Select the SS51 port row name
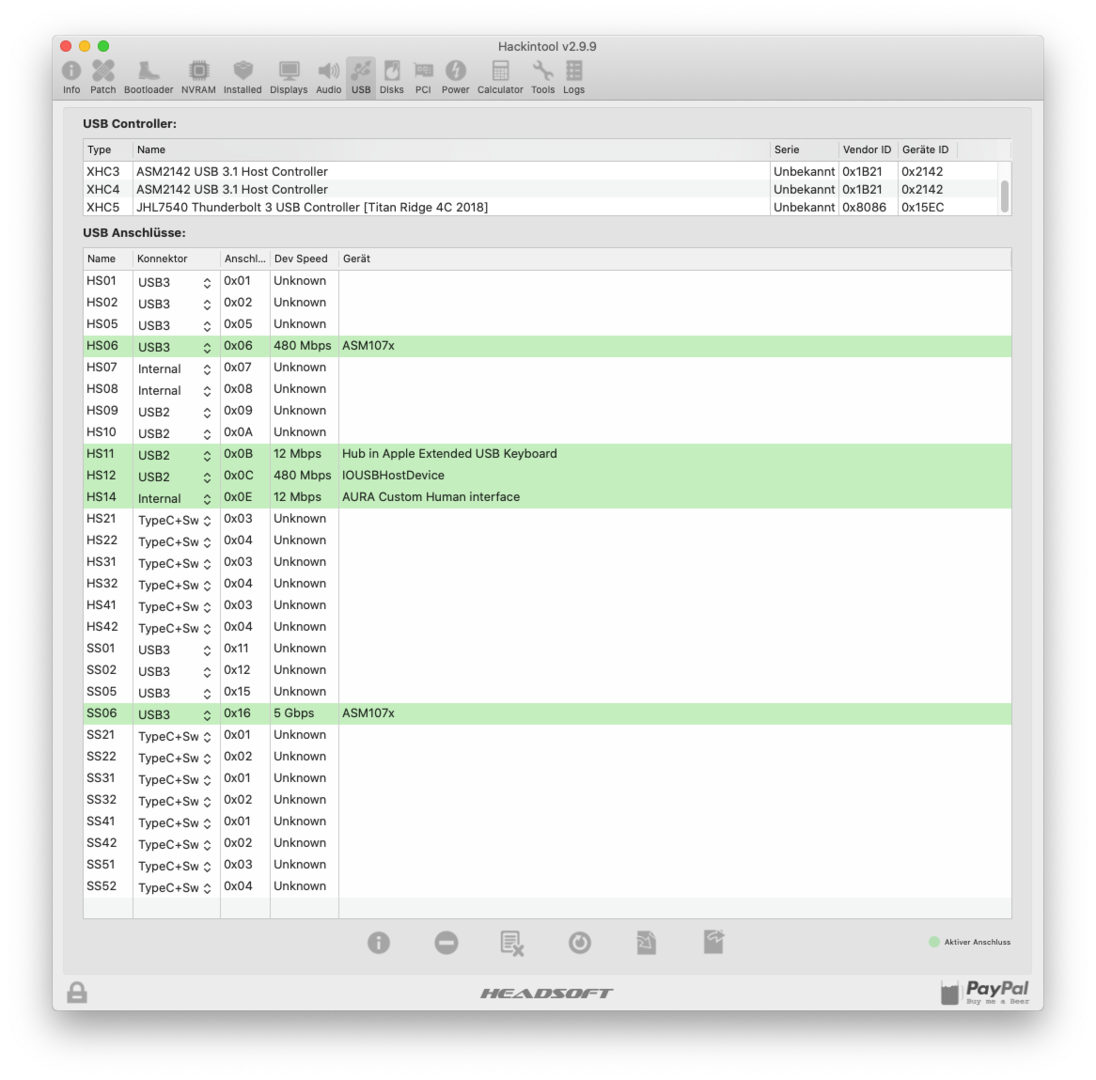This screenshot has width=1096, height=1080. point(102,865)
